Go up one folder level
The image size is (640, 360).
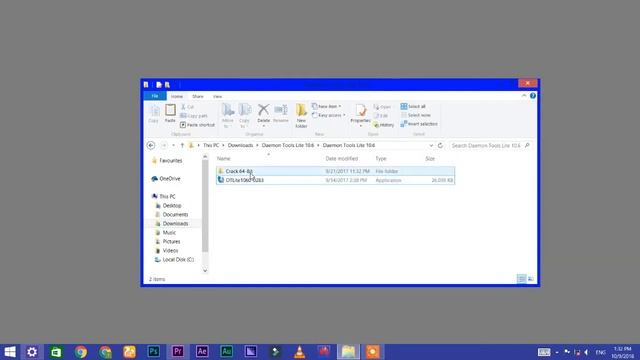pyautogui.click(x=182, y=145)
